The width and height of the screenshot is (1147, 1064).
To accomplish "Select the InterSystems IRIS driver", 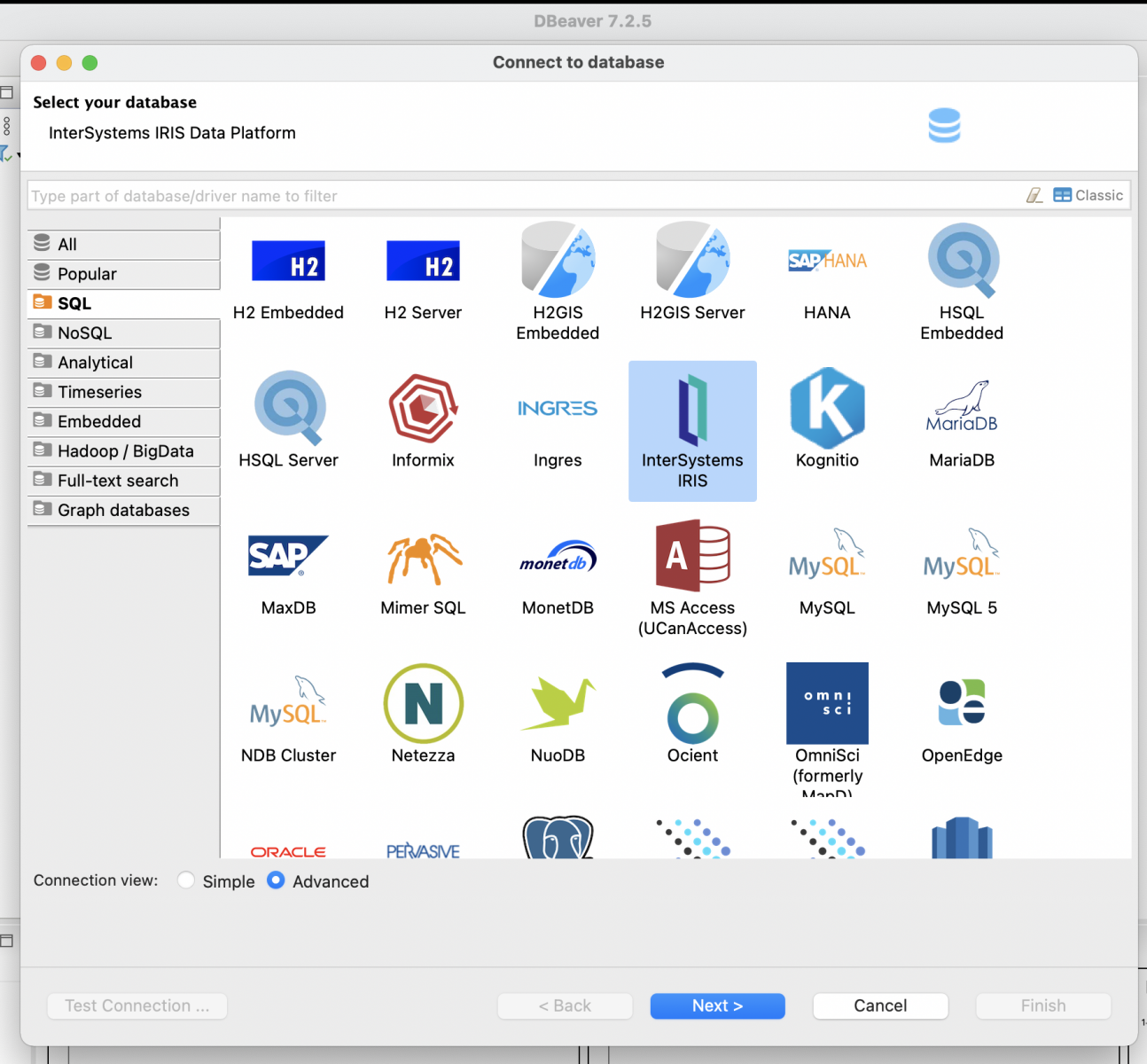I will click(692, 430).
